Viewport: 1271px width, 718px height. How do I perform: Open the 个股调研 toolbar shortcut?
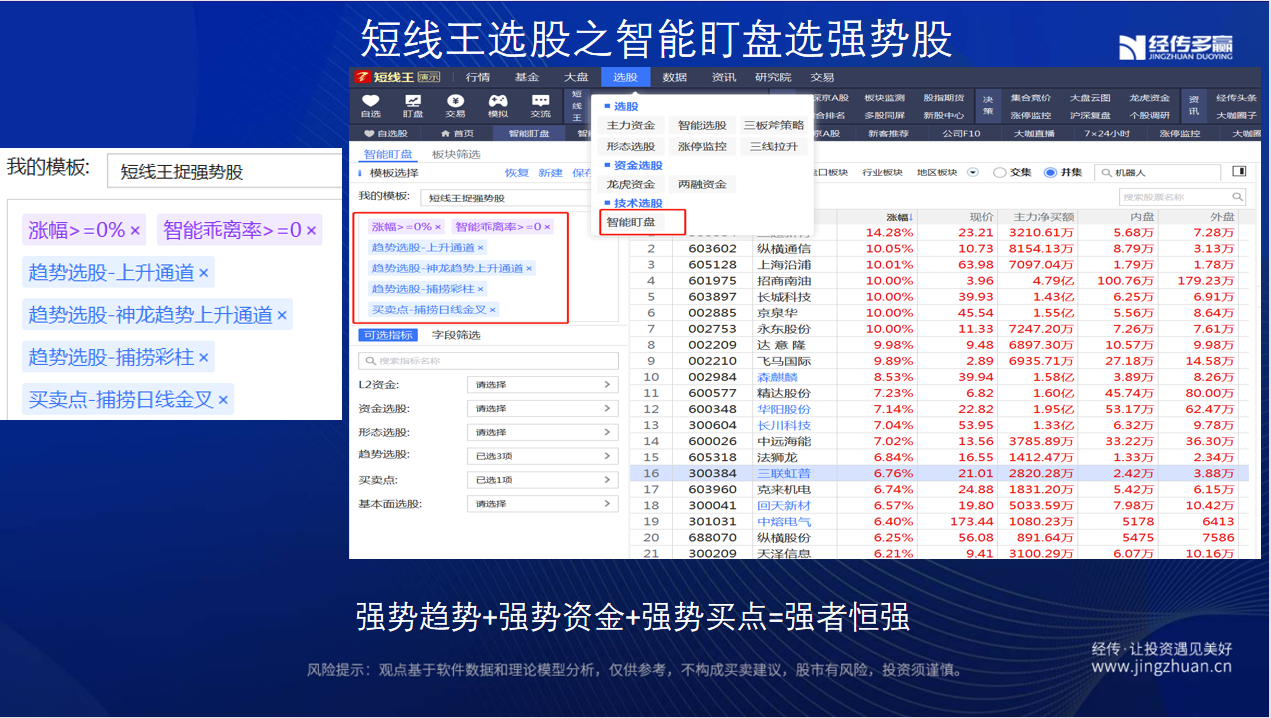1149,115
